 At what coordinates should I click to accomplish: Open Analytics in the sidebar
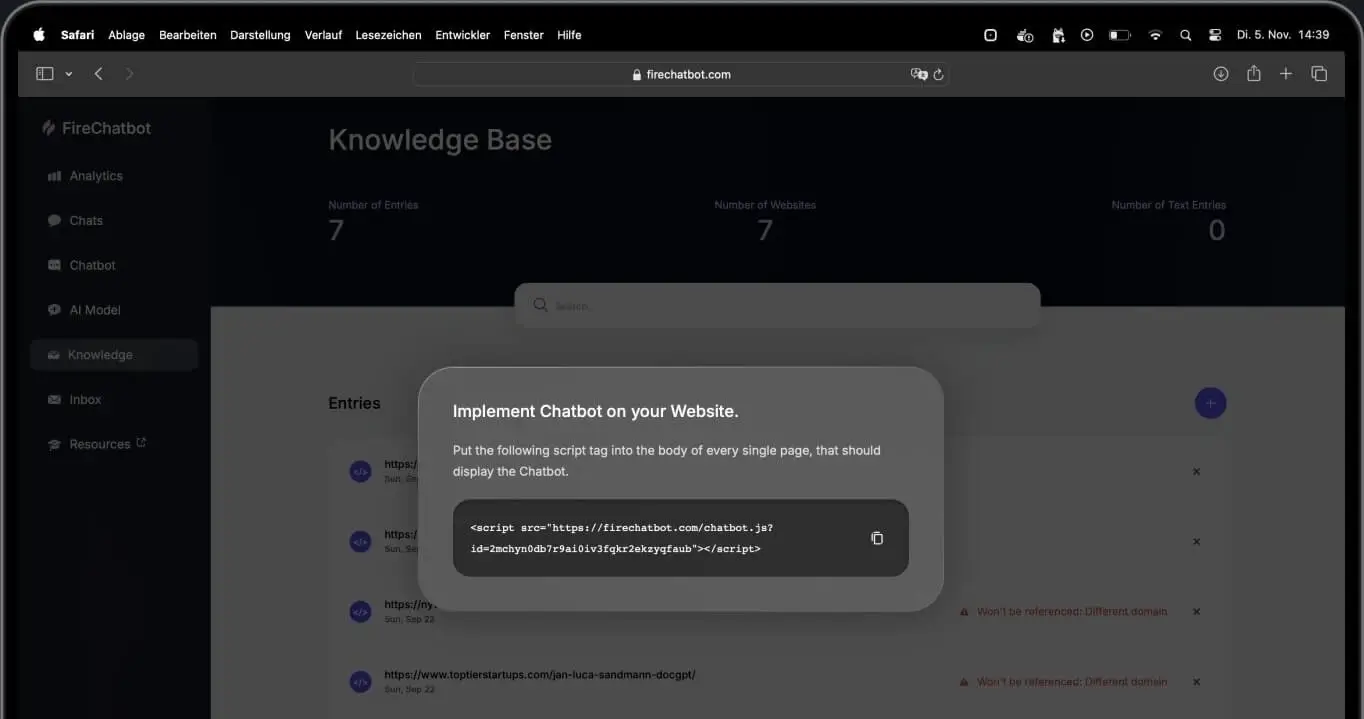tap(85, 176)
